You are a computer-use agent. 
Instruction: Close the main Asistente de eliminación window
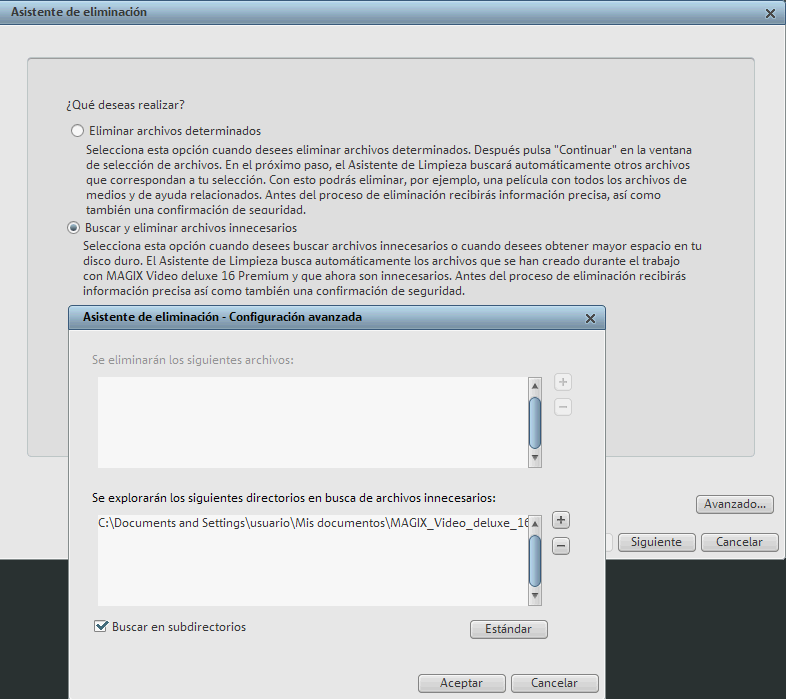[x=769, y=13]
